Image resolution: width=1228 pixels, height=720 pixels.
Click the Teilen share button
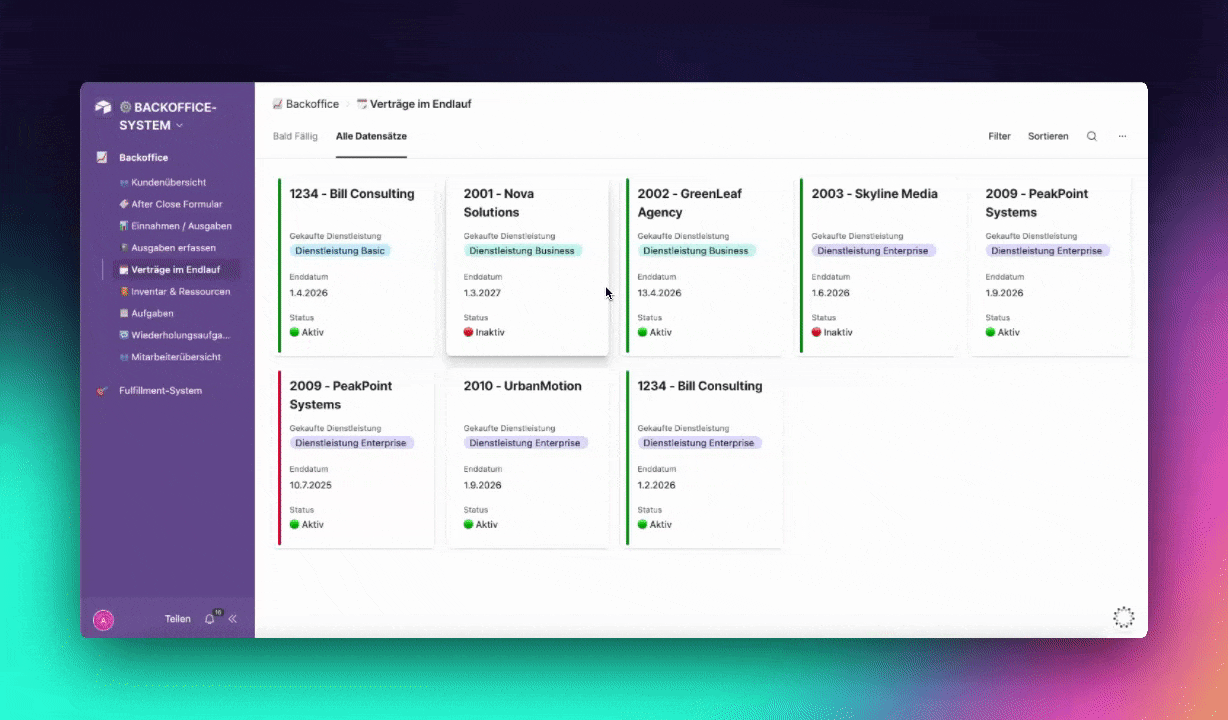(178, 619)
